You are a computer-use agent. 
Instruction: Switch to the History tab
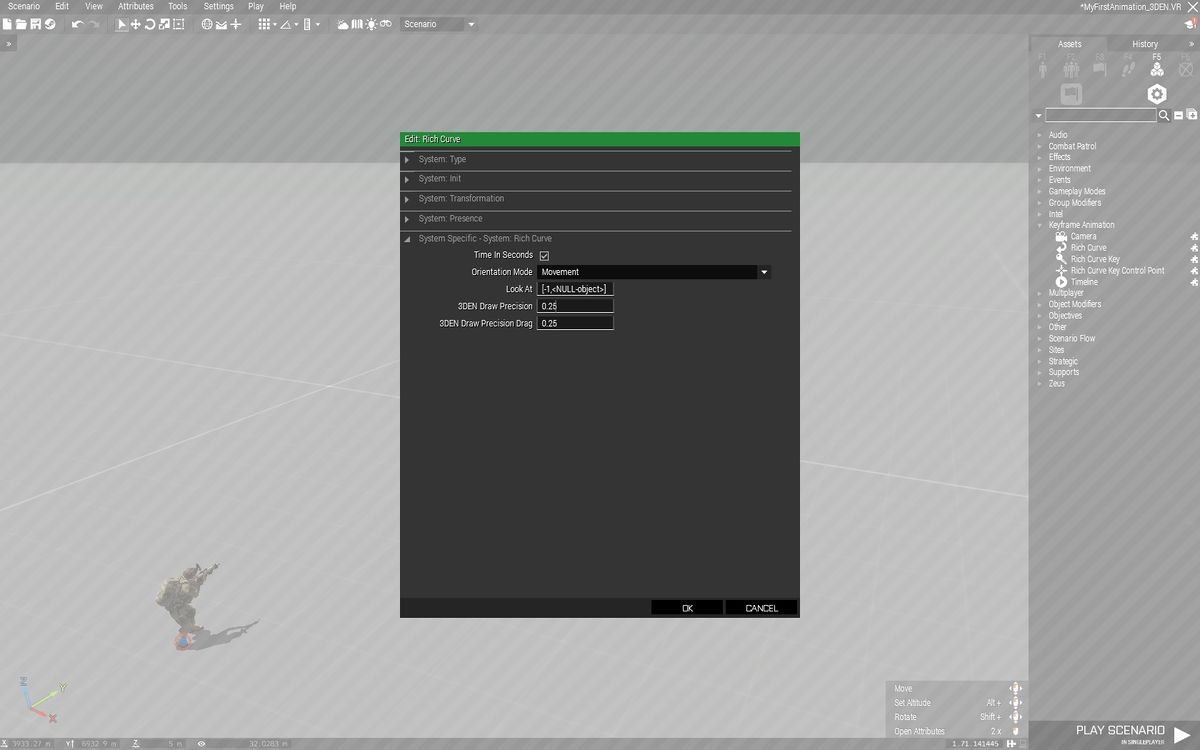[1145, 44]
